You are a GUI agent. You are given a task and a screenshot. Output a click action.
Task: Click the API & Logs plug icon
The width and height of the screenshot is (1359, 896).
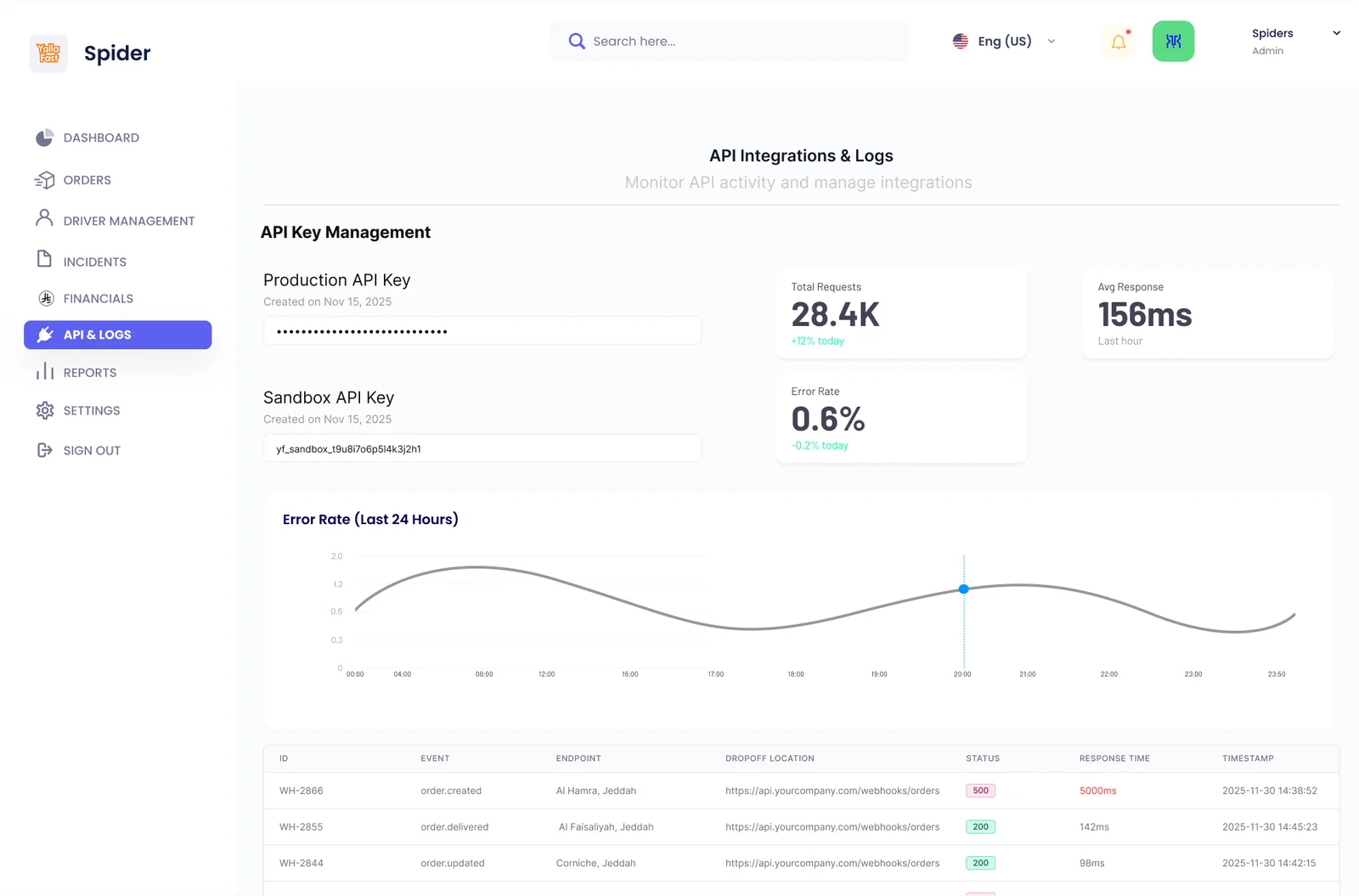[x=45, y=335]
